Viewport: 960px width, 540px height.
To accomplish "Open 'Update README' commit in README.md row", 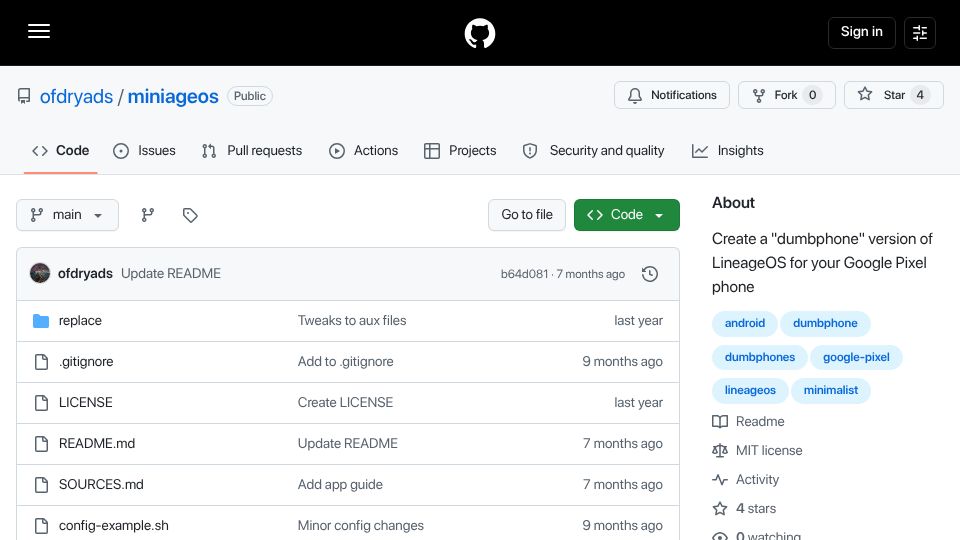I will point(348,443).
